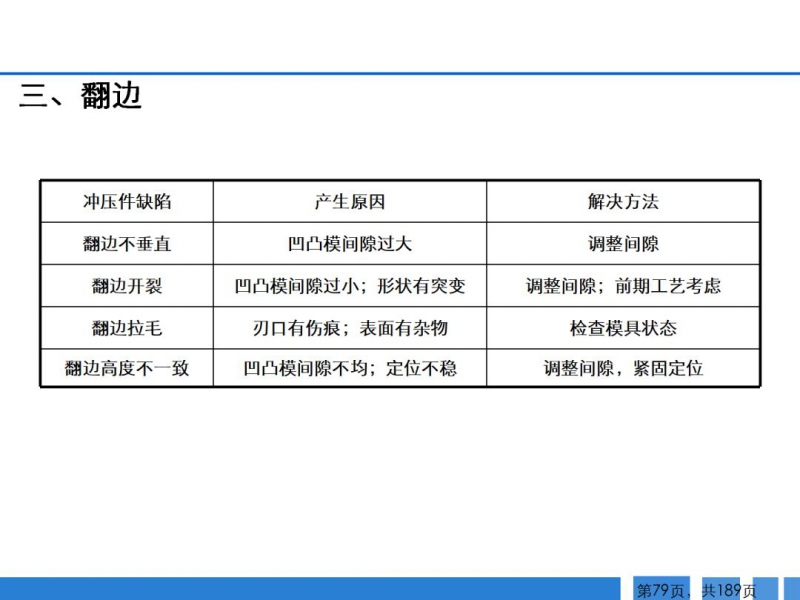Click the cell '检查模具状态'
The height and width of the screenshot is (600, 800).
click(623, 328)
